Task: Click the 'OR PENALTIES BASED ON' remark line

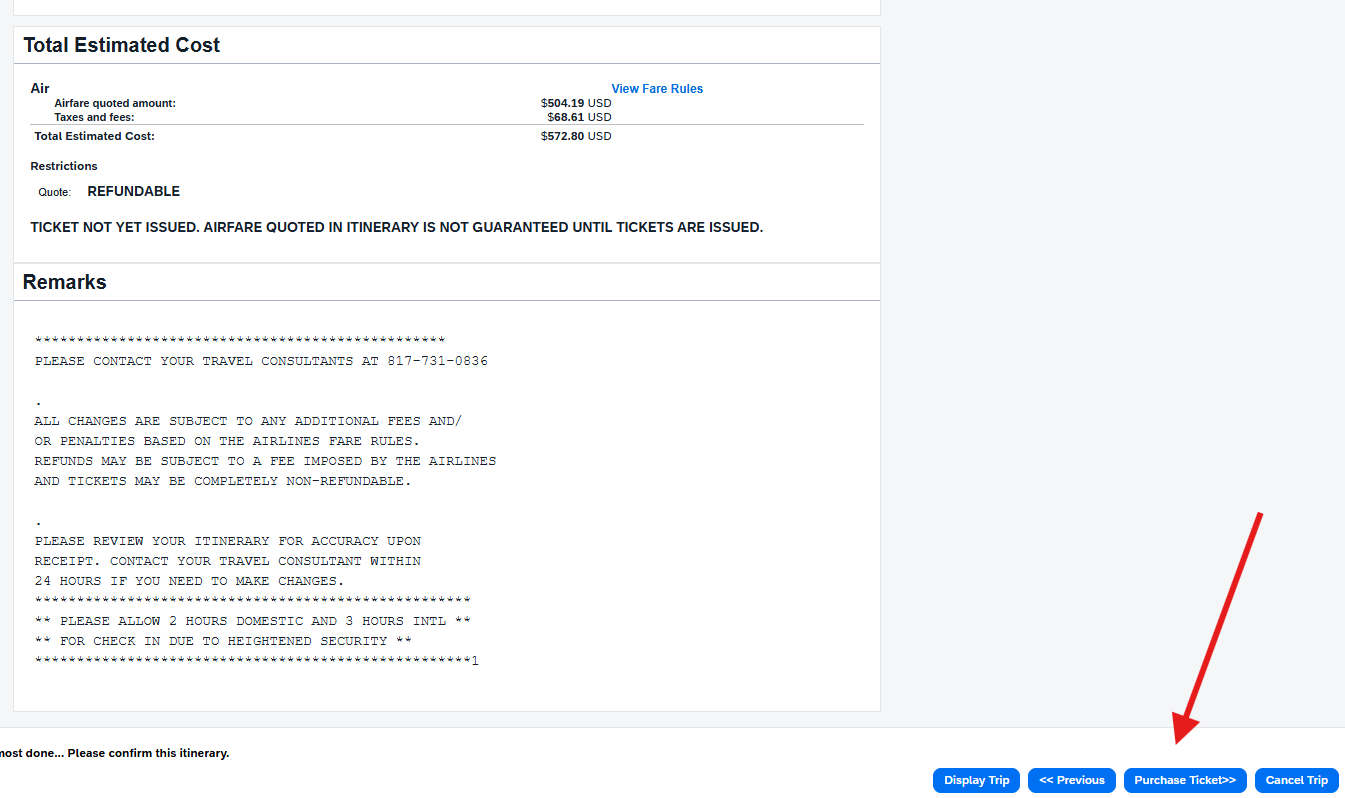Action: 227,441
